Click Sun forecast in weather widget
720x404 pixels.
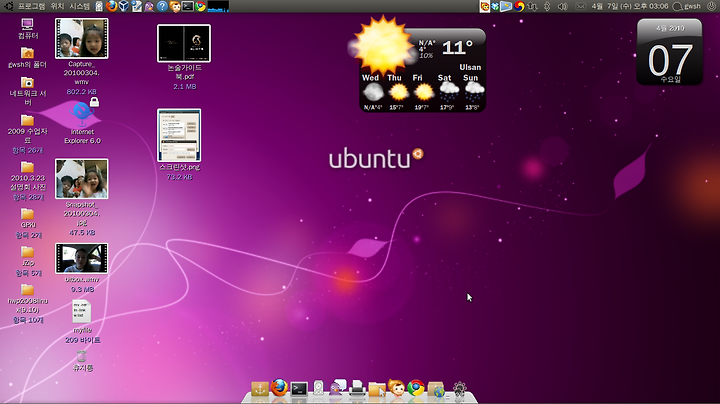click(472, 92)
